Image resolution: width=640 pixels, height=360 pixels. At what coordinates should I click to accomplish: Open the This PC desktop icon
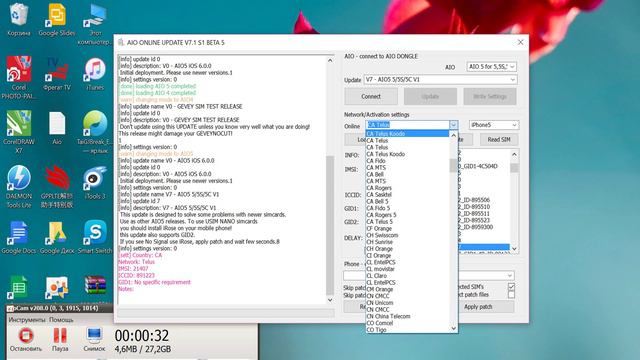95,24
